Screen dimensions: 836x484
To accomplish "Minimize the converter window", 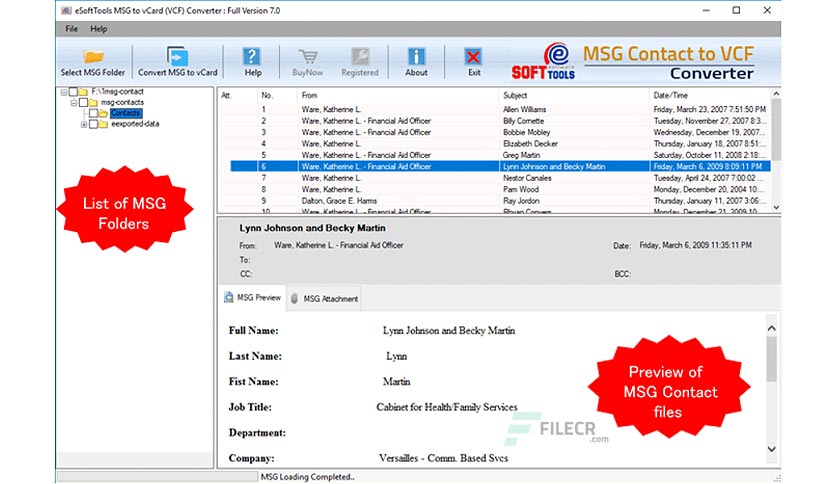I will coord(706,10).
